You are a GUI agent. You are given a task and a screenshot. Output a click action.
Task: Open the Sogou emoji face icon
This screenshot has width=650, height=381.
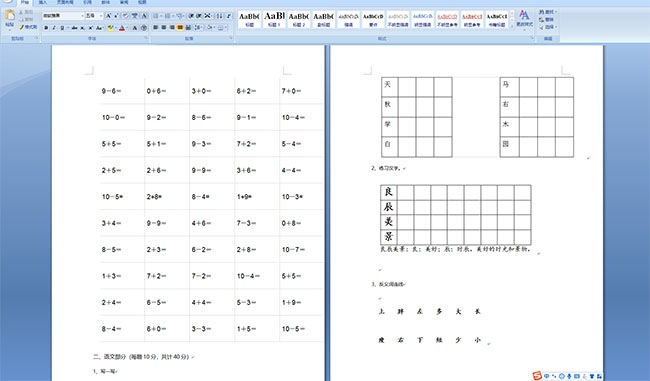point(562,376)
